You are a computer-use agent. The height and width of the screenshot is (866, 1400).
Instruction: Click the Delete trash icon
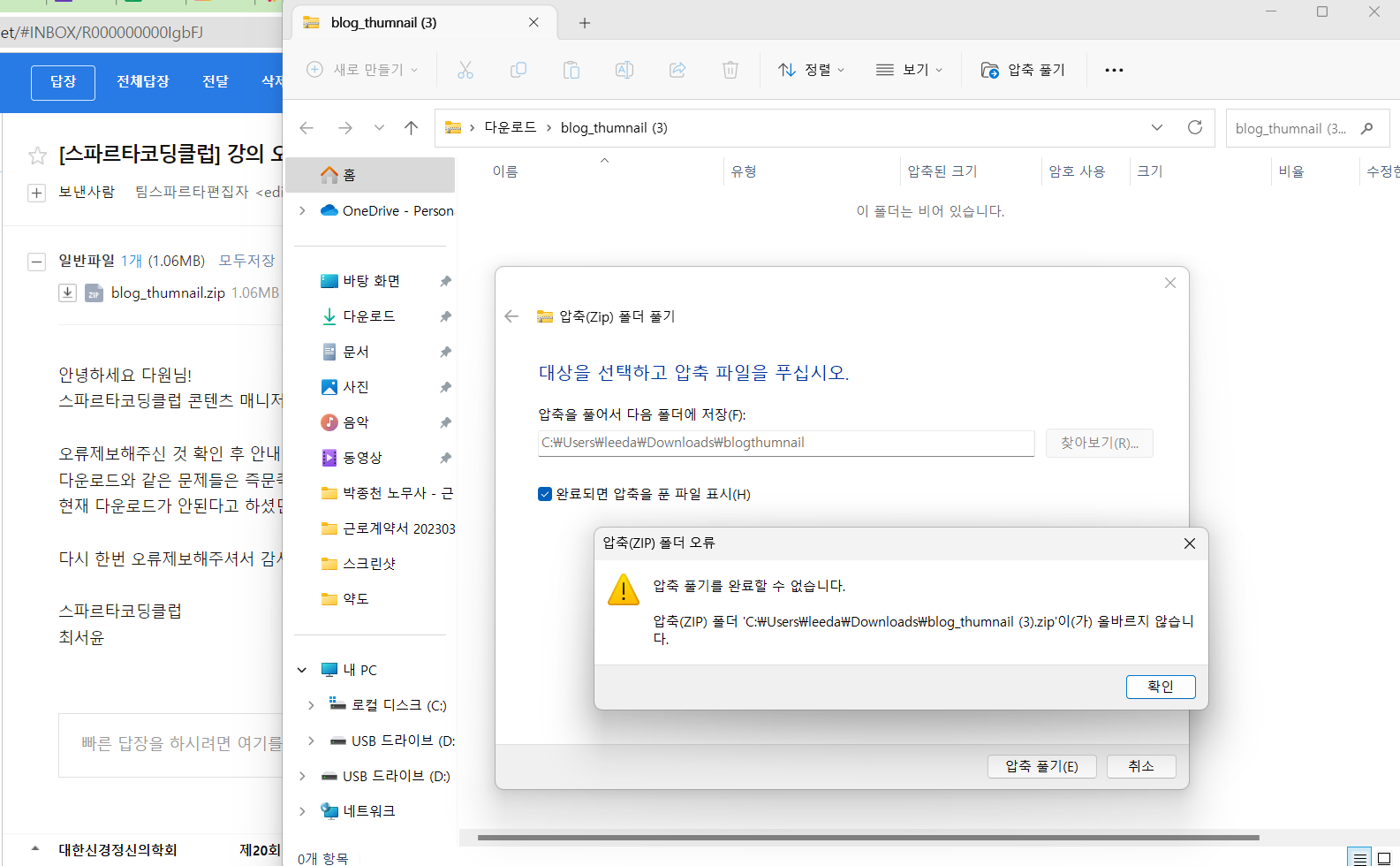tap(730, 70)
